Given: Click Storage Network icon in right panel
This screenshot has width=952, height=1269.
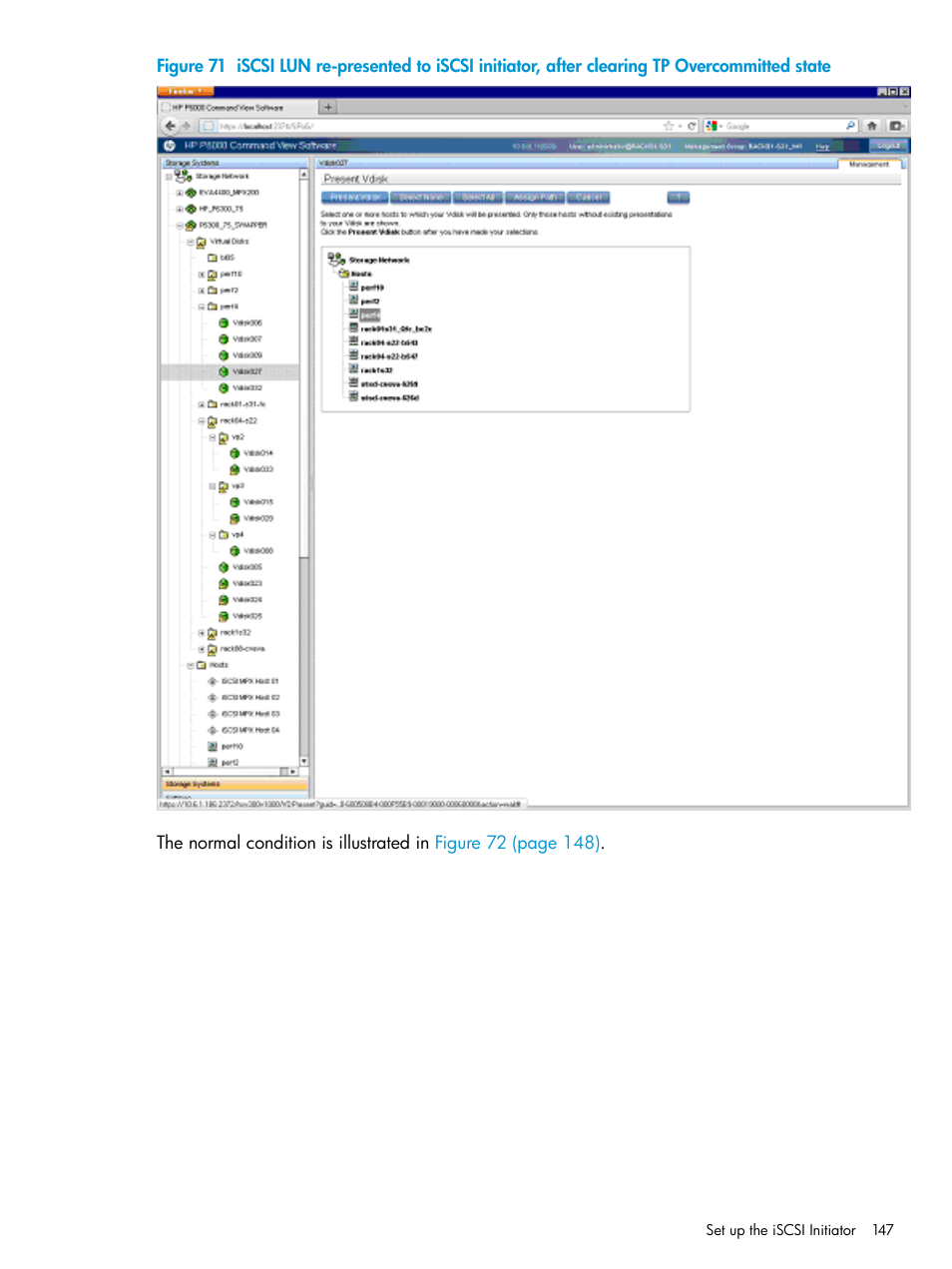Looking at the screenshot, I should pos(336,260).
